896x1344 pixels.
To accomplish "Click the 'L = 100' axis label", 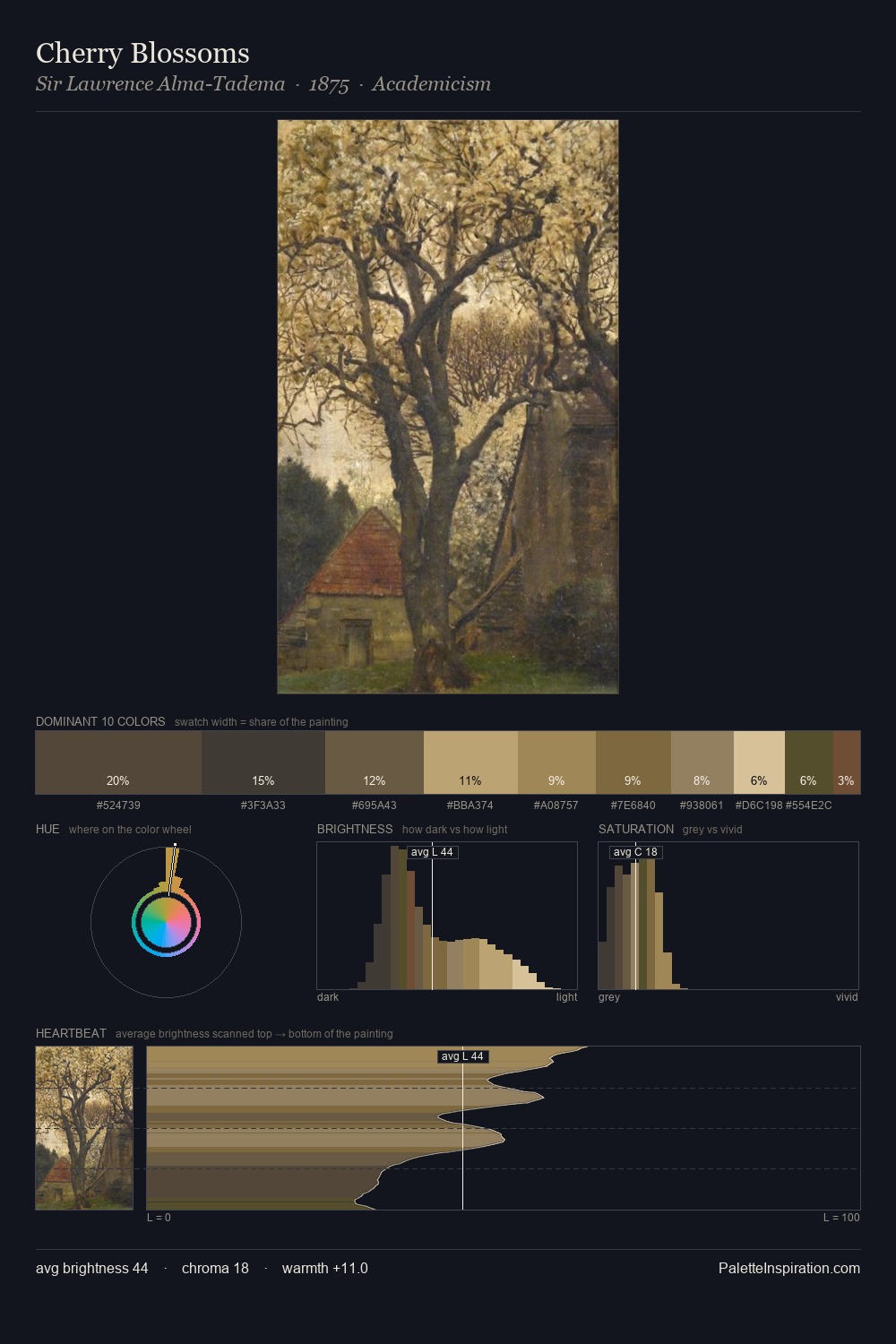I will 841,1218.
